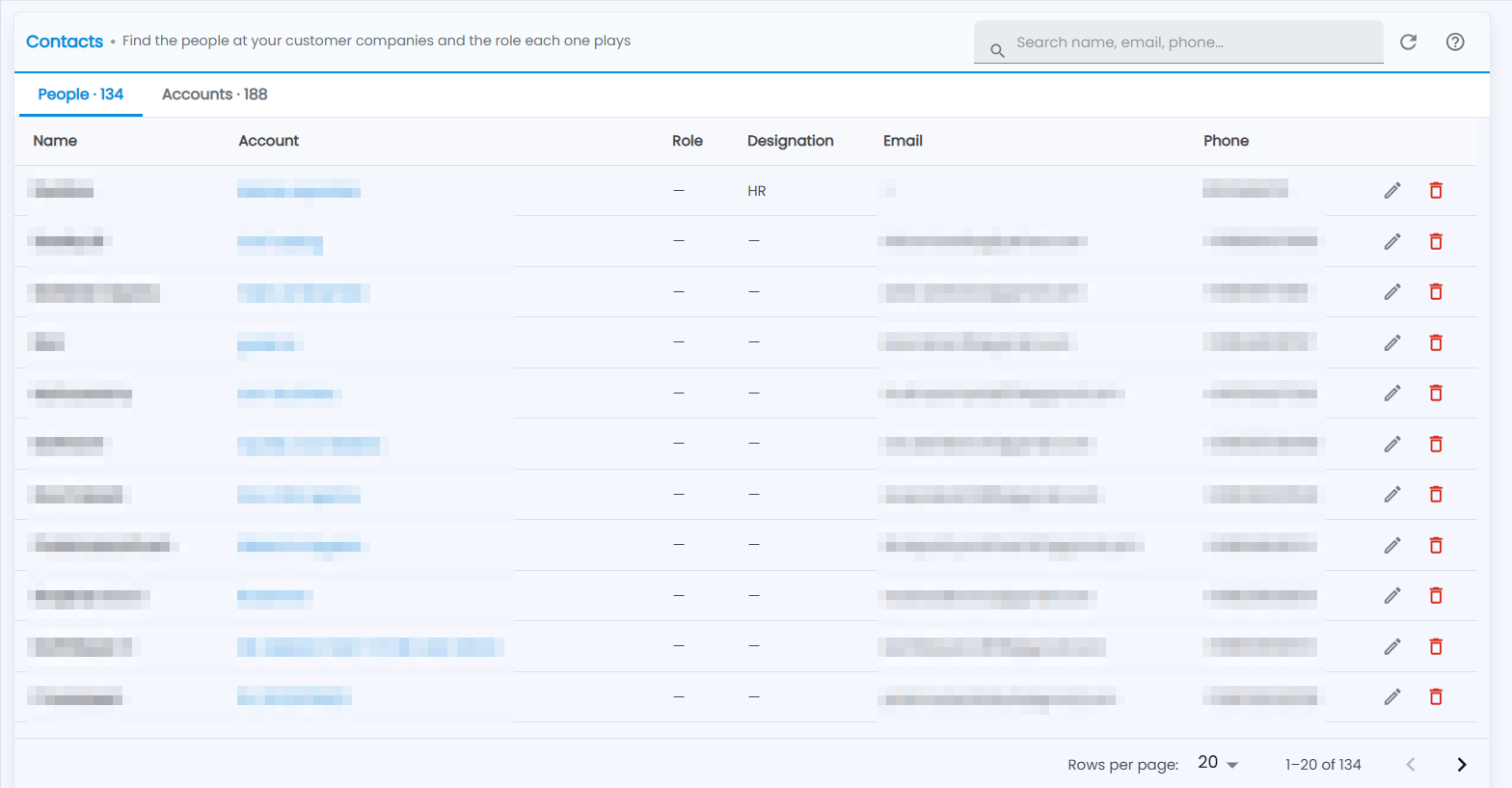The height and width of the screenshot is (788, 1512).
Task: Open the Rows per page dropdown
Action: (1218, 763)
